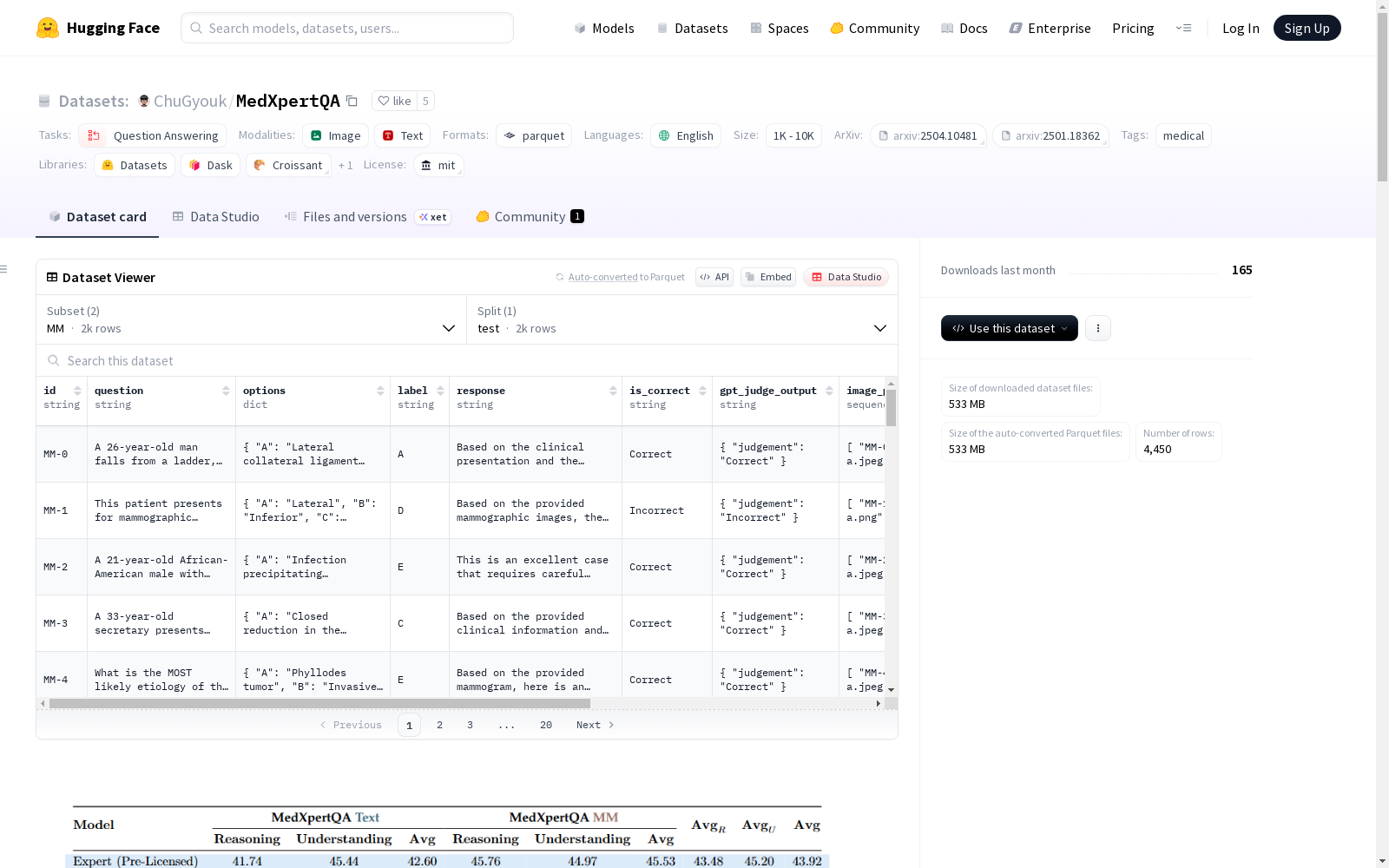
Task: Sort by the is_correct column
Action: 702,391
